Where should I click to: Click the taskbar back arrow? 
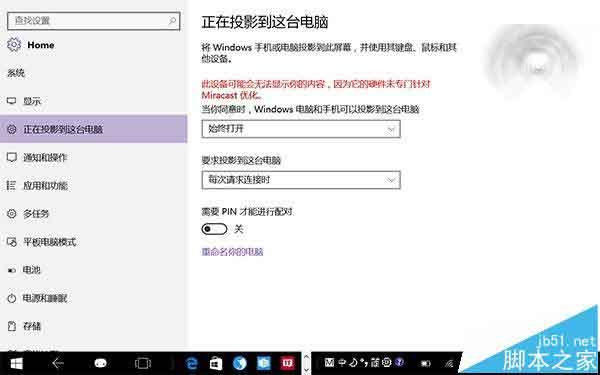(58, 363)
